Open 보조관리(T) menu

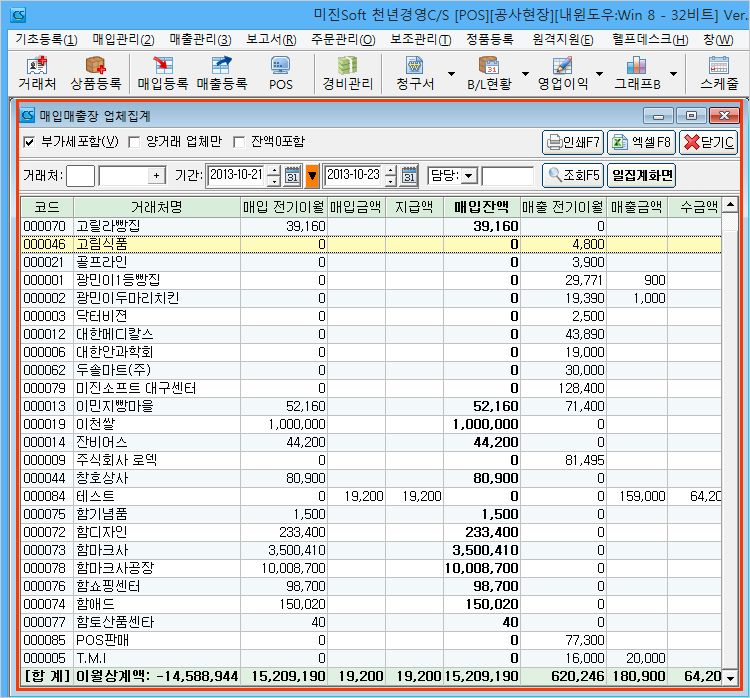[420, 39]
